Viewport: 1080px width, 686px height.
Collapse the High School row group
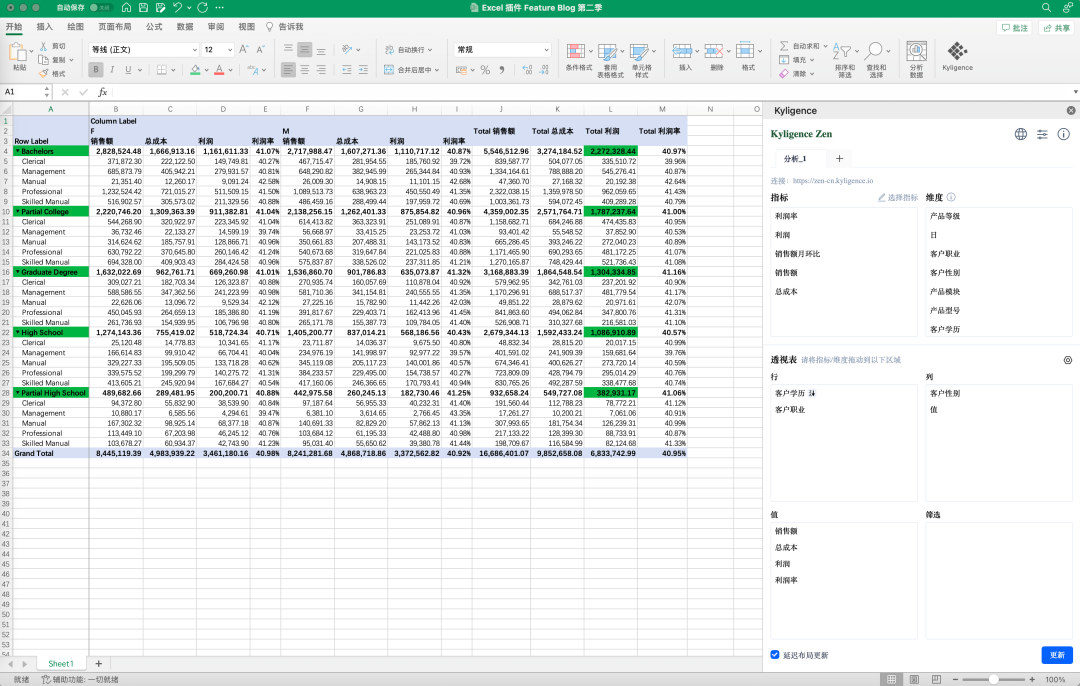[x=17, y=332]
